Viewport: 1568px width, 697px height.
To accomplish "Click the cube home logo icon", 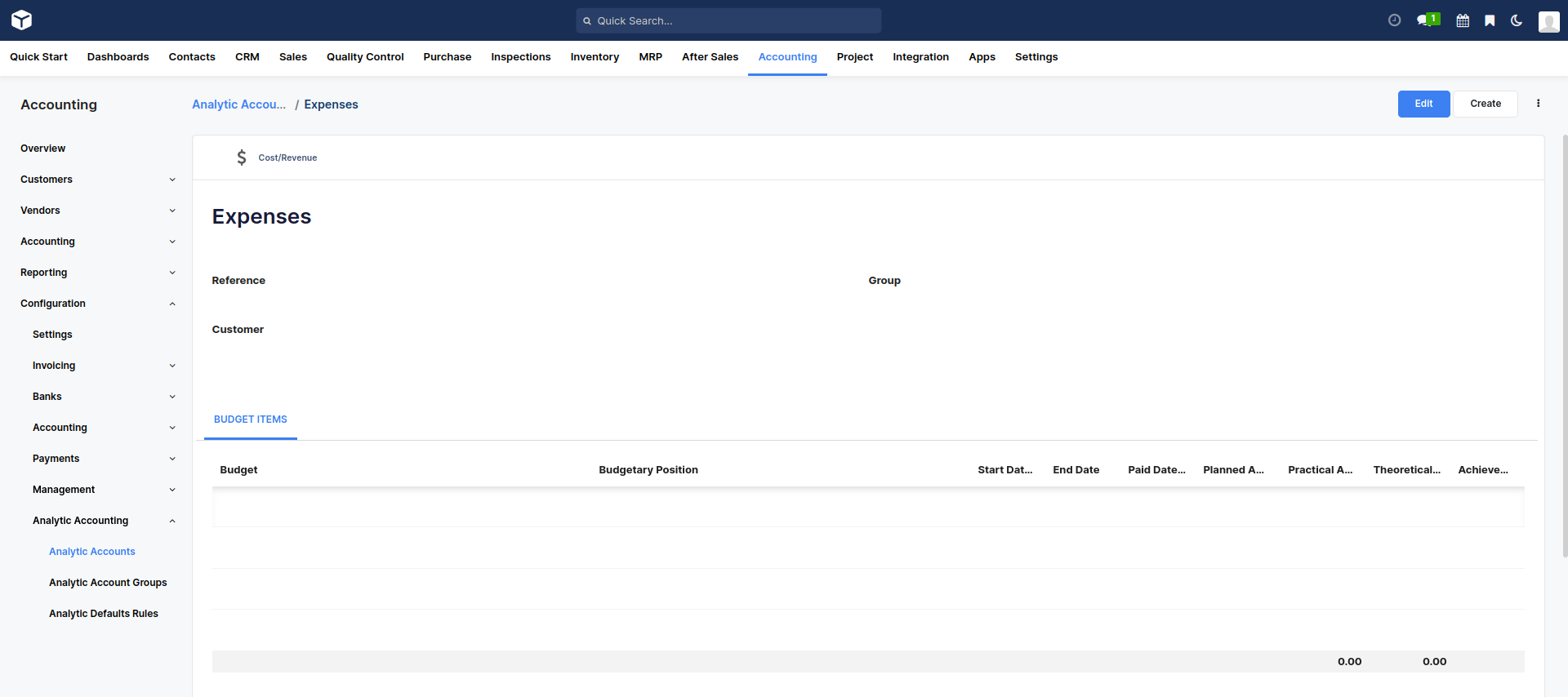I will pyautogui.click(x=22, y=20).
